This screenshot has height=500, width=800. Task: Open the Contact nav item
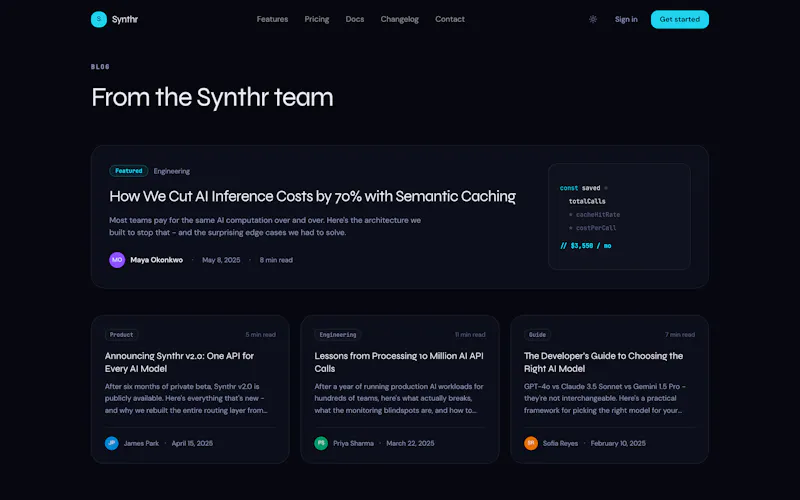pyautogui.click(x=449, y=19)
